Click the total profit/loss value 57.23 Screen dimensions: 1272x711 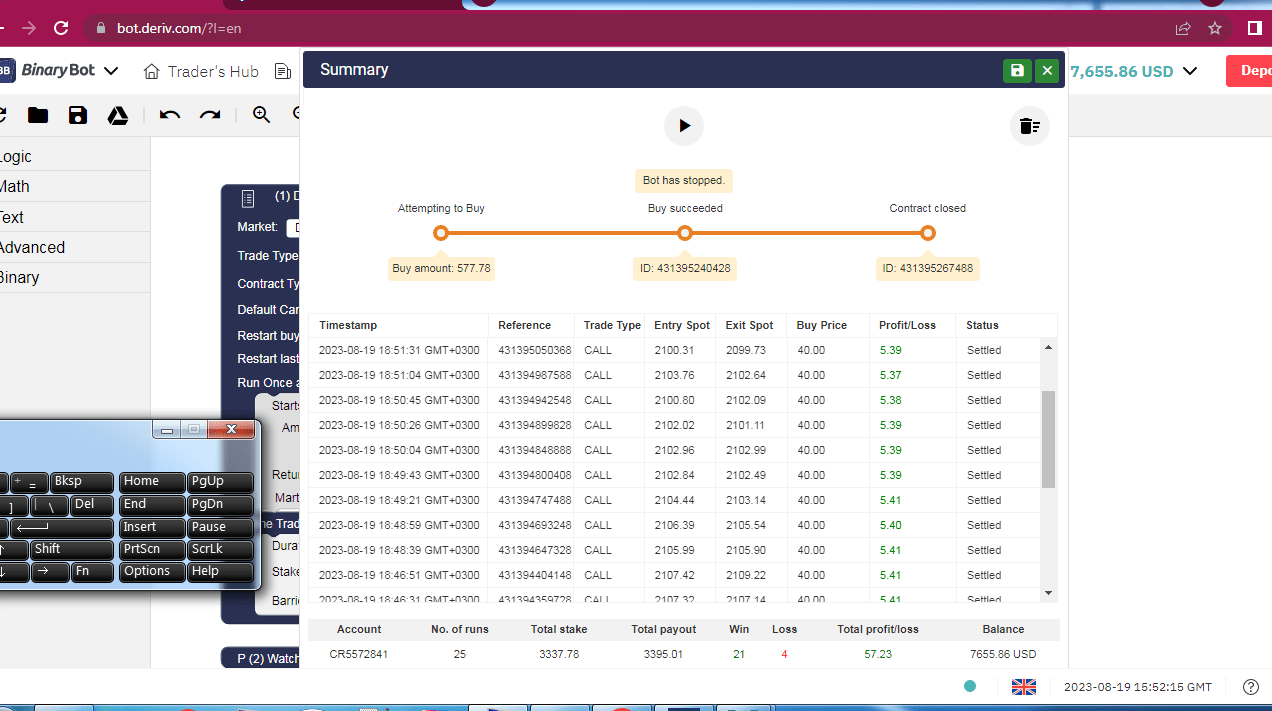click(878, 654)
